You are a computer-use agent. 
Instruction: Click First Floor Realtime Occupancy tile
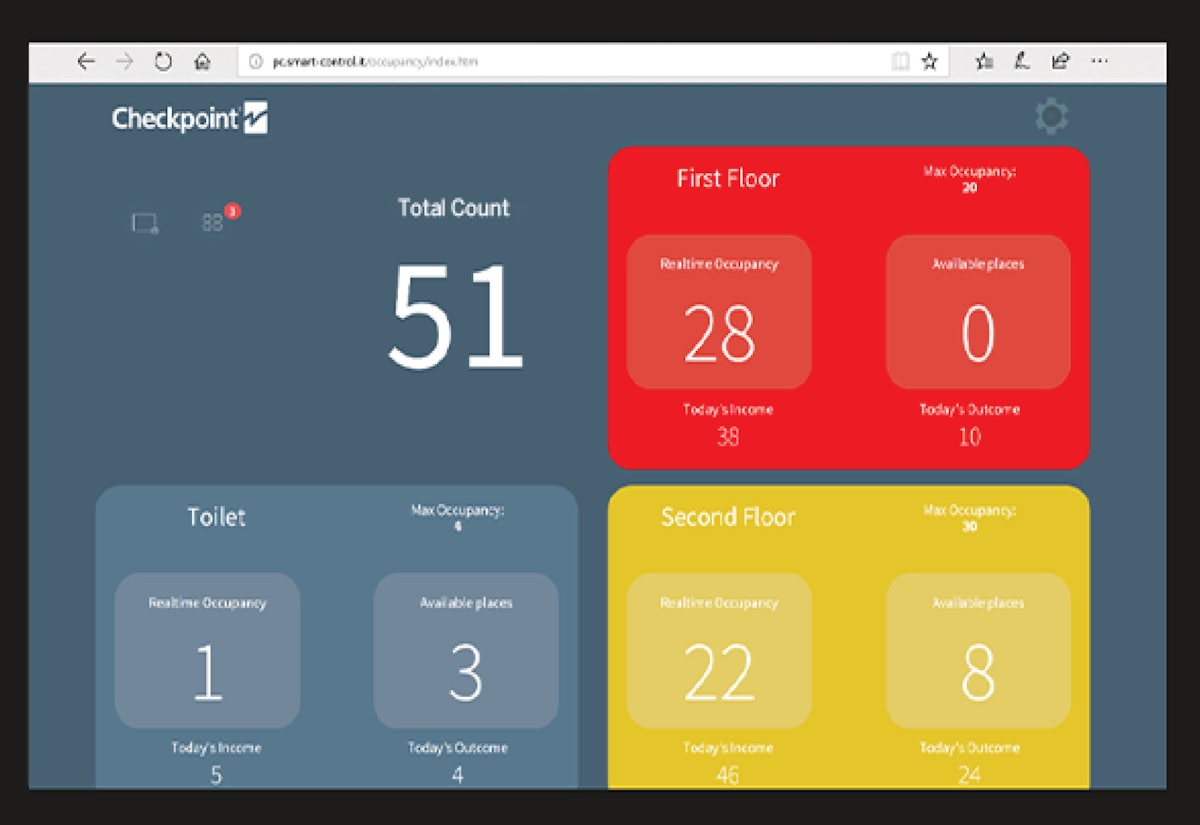click(x=718, y=312)
